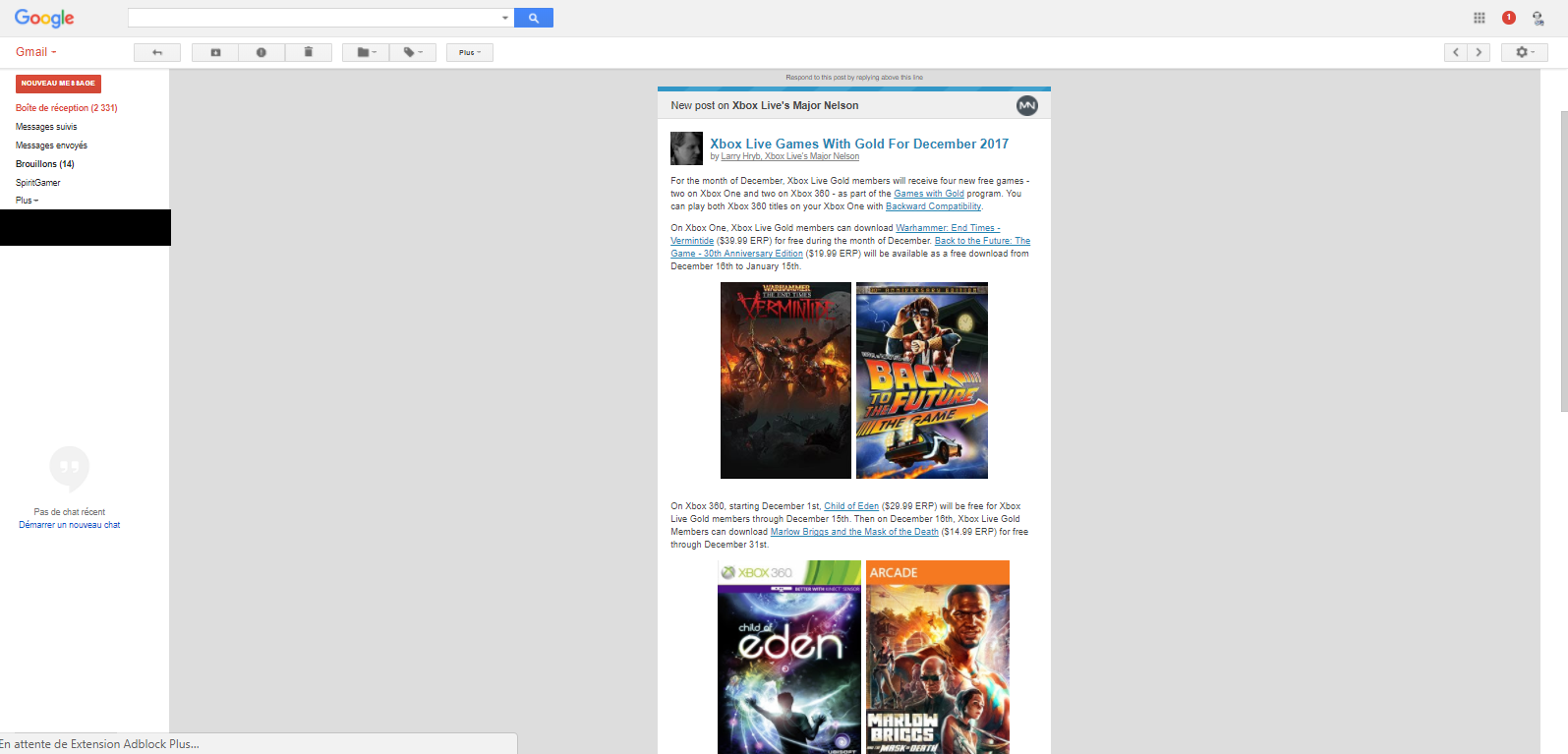Image resolution: width=1568 pixels, height=754 pixels.
Task: Open the Labels tag dropdown
Action: 413,52
